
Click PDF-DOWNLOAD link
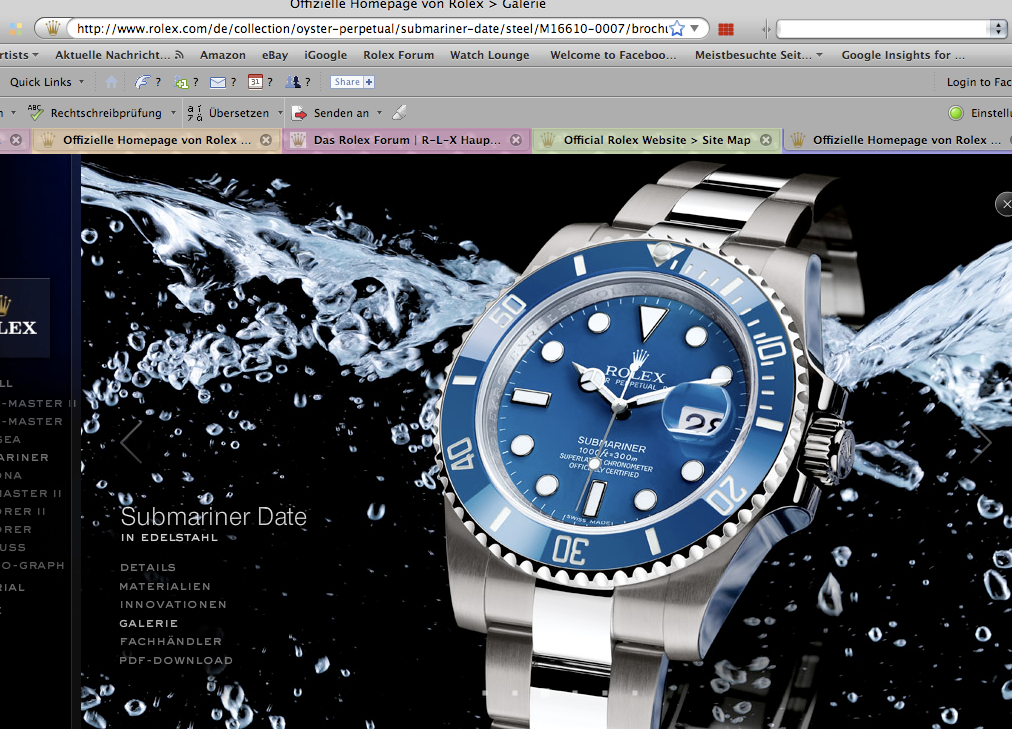(x=176, y=661)
